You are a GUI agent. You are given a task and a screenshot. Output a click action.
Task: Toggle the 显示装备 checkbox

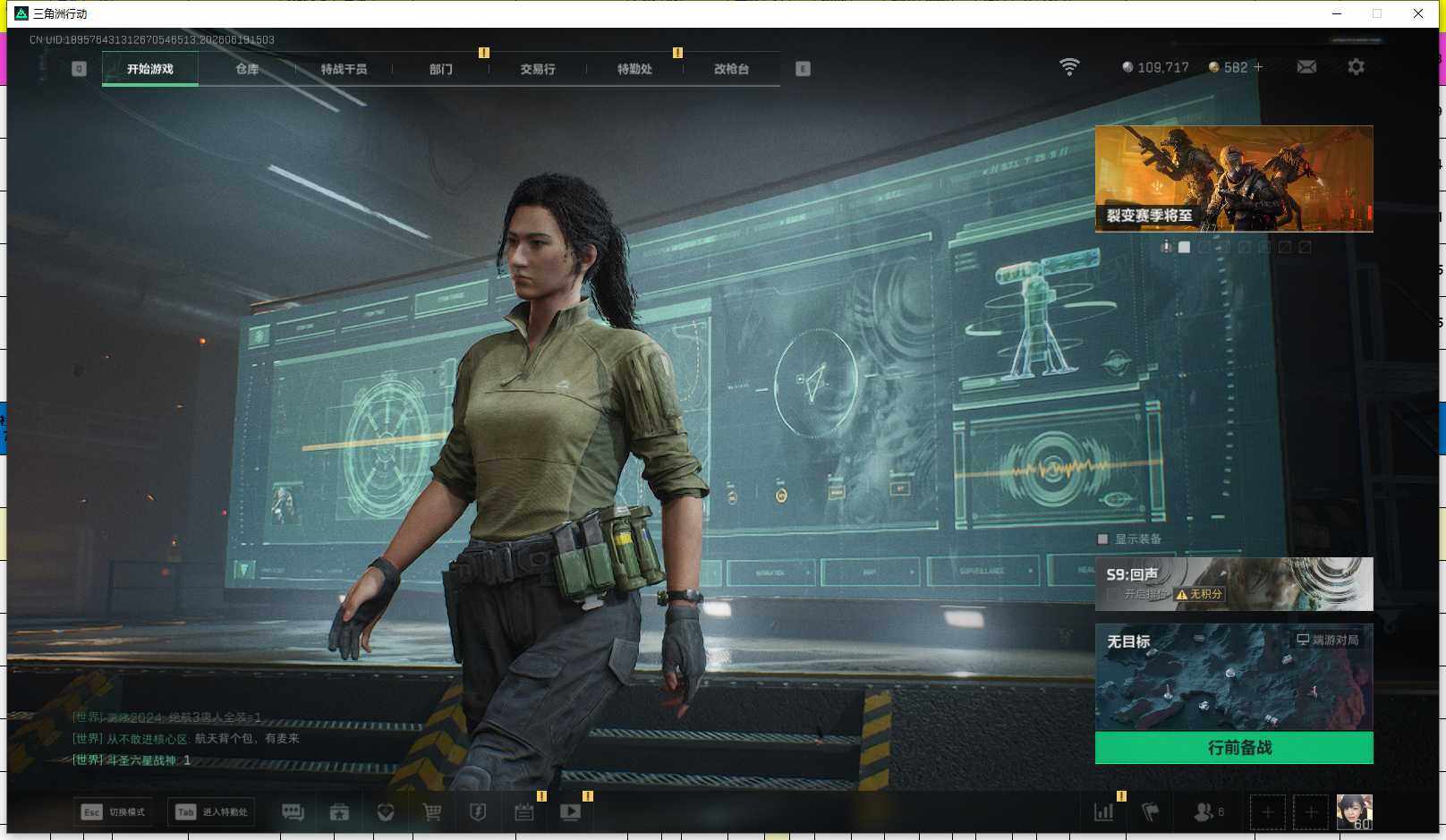[1103, 539]
